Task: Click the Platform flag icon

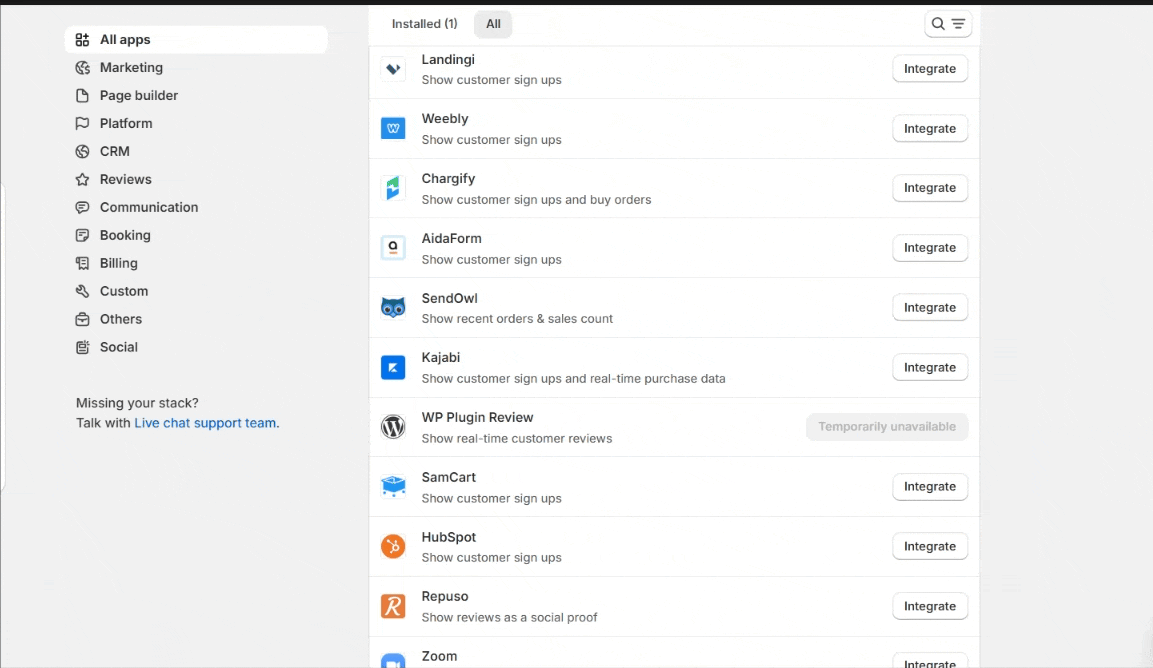Action: [x=82, y=124]
